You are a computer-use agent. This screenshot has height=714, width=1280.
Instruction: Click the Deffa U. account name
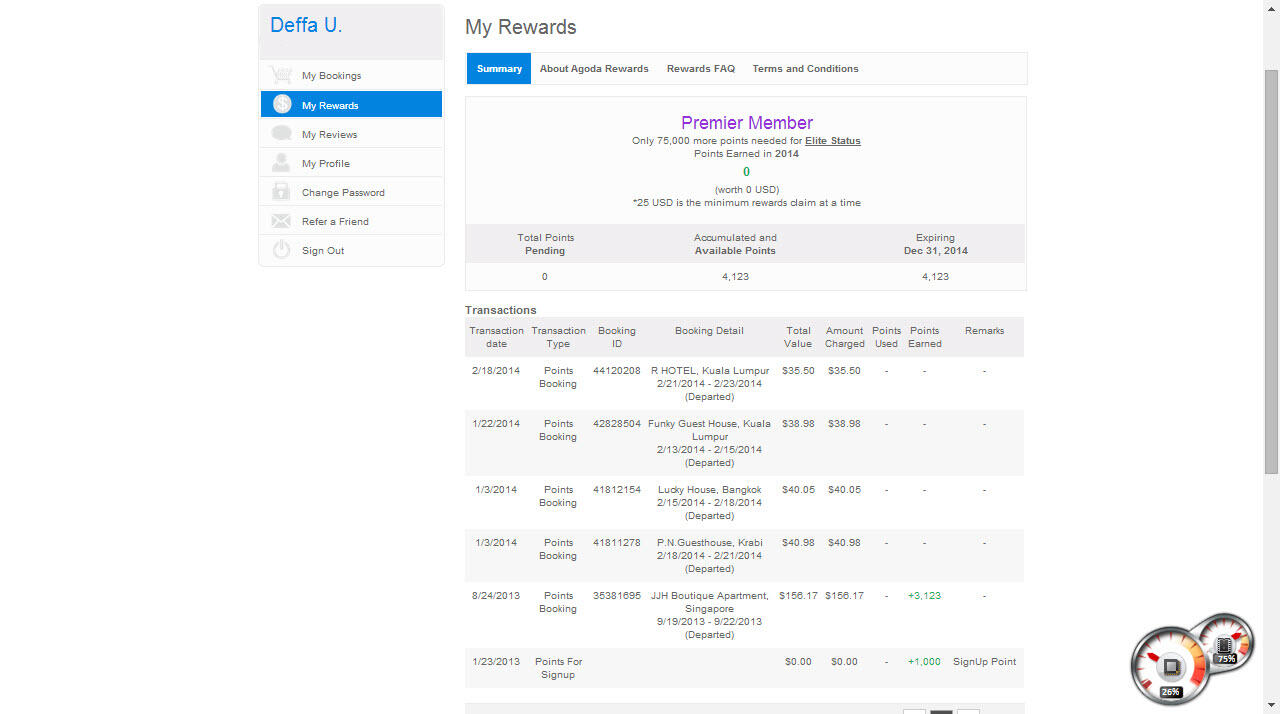coord(306,26)
